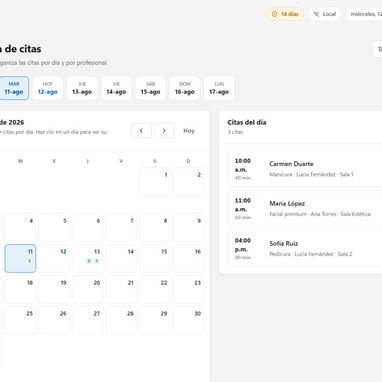This screenshot has width=382, height=382.
Task: Select day 7 in the calendar
Action: [121, 227]
